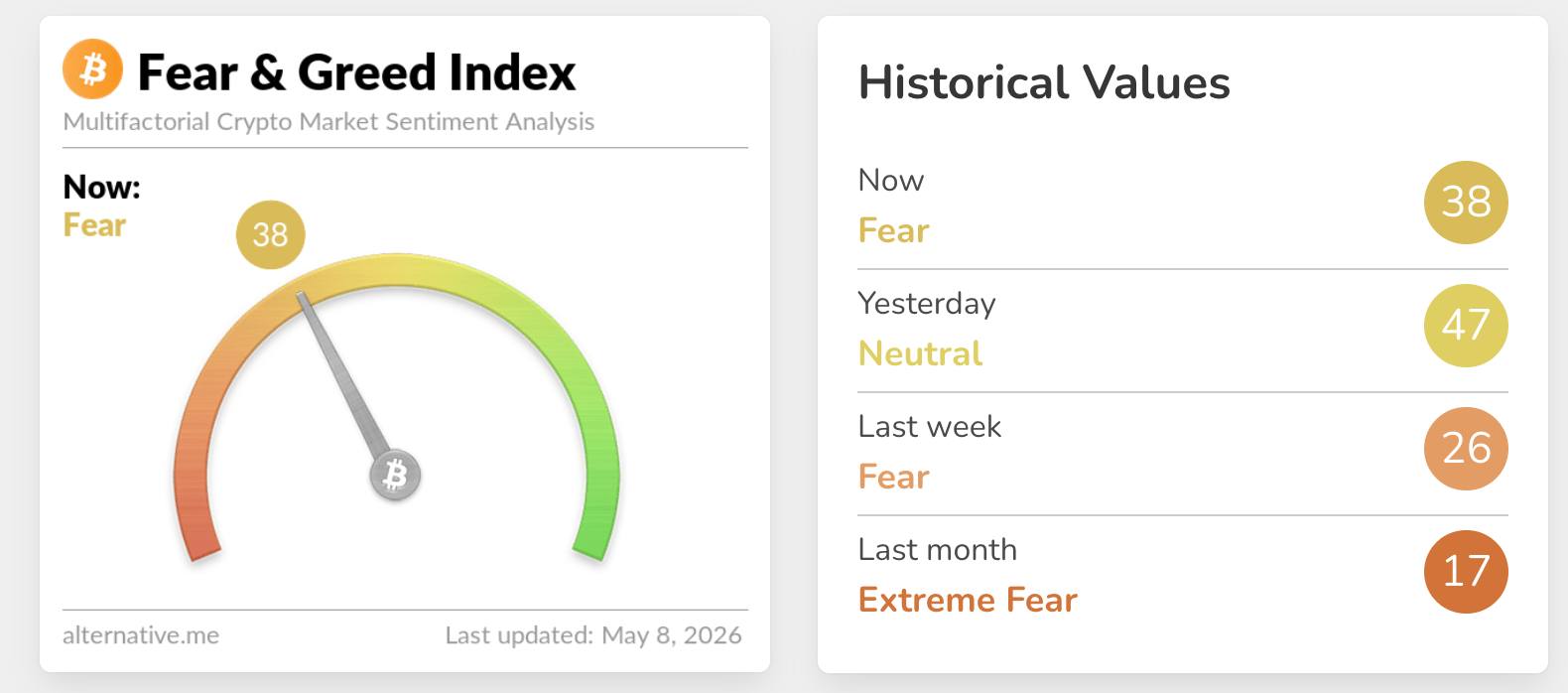
Task: Click the Last week value 26 circle
Action: tap(1466, 449)
